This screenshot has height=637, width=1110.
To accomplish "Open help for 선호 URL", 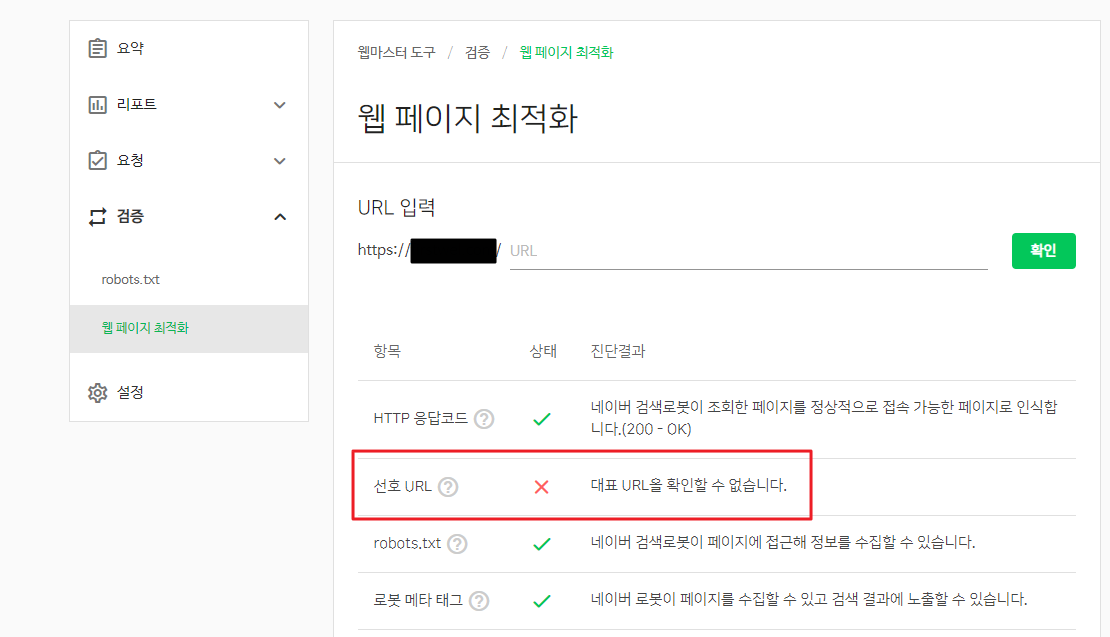I will [x=448, y=487].
